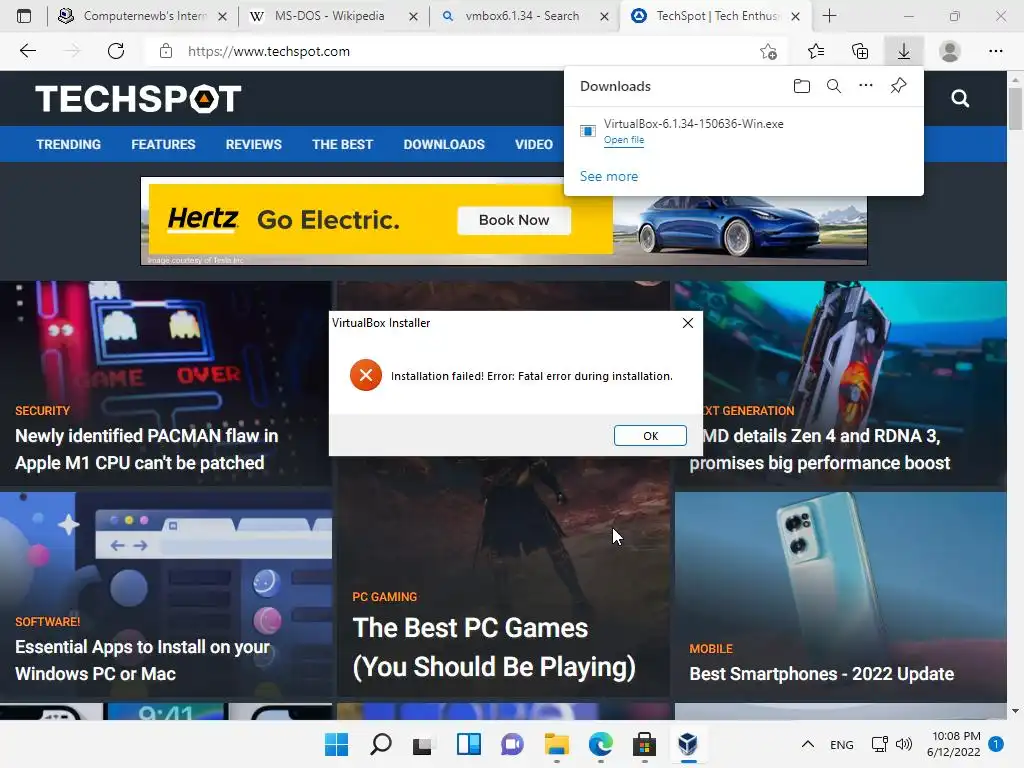Open the notification count badge
The height and width of the screenshot is (768, 1024).
pos(995,744)
